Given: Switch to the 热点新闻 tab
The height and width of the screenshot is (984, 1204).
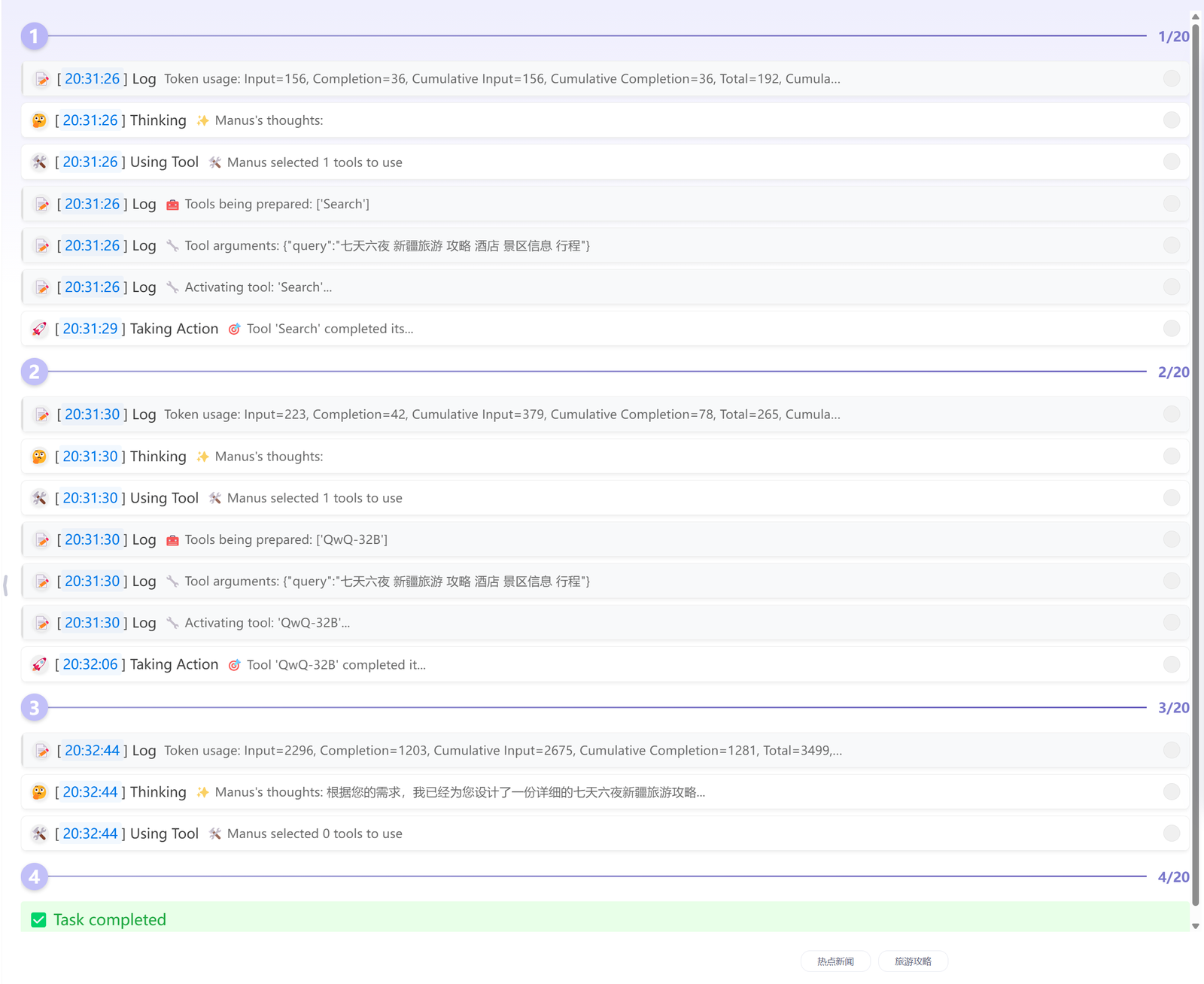Looking at the screenshot, I should pos(835,961).
